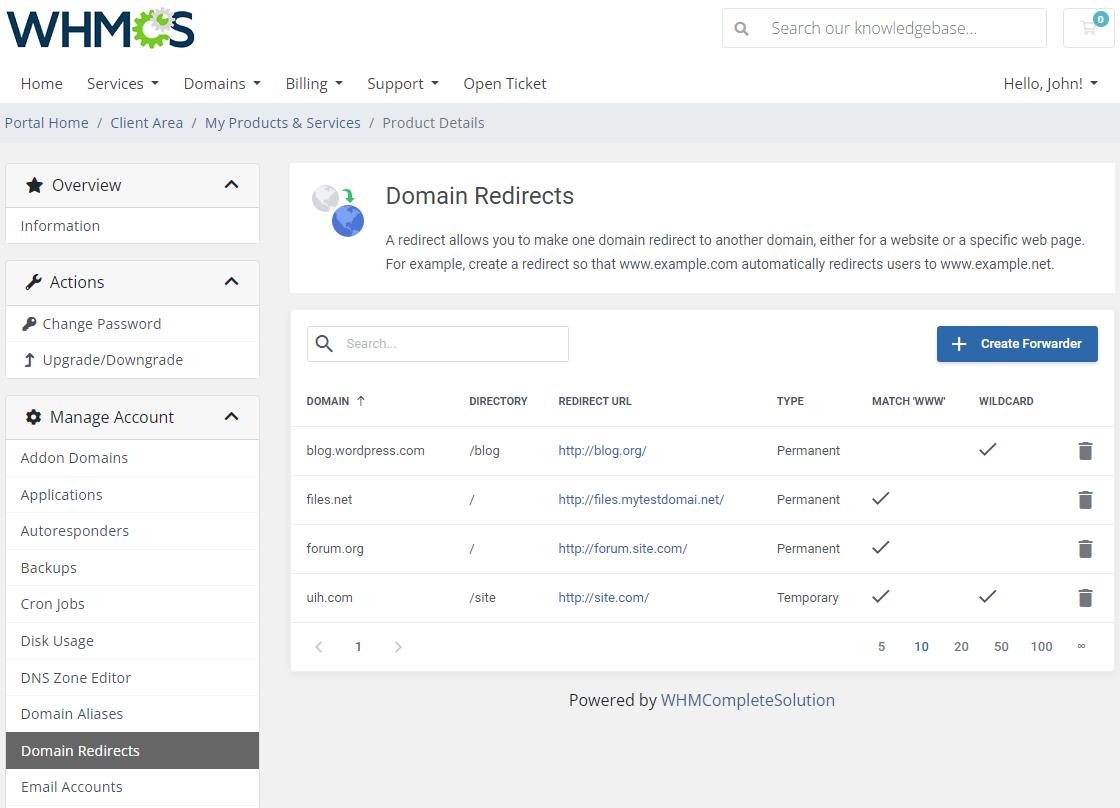
Task: Open Addon Domains in sidebar
Action: click(132, 458)
